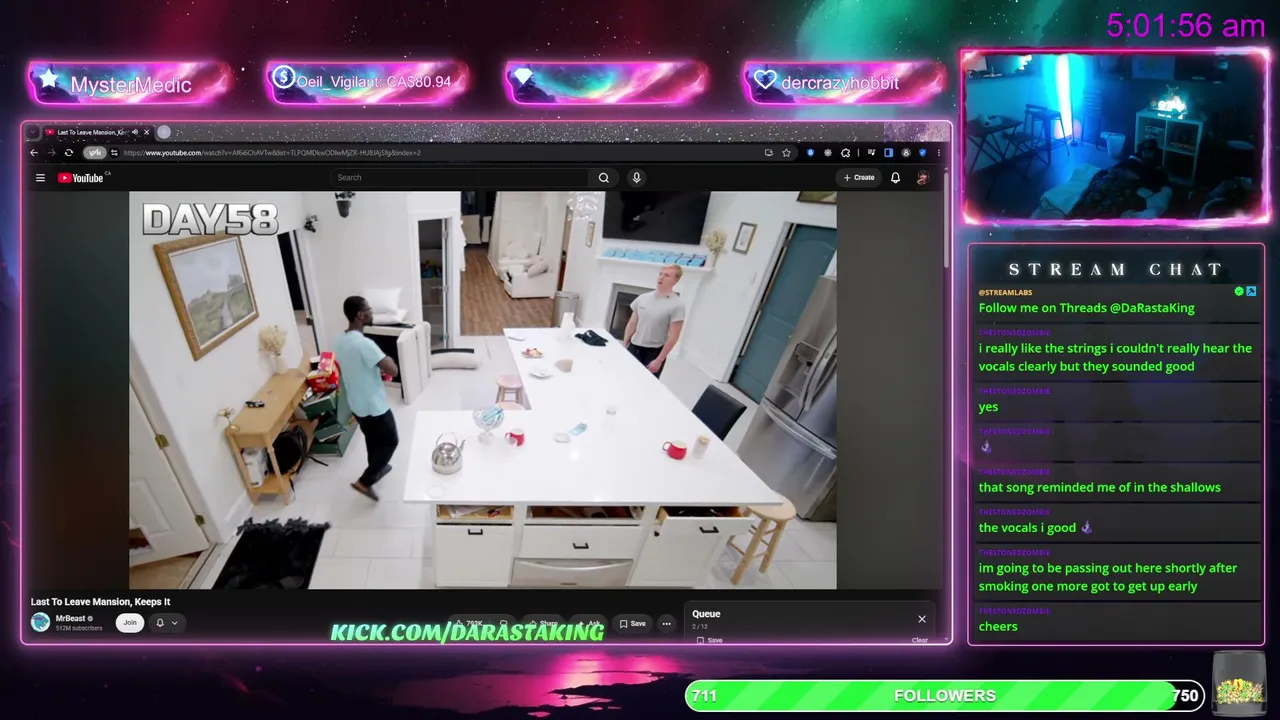This screenshot has height=720, width=1280.
Task: Click the browser forward arrow
Action: coord(51,153)
